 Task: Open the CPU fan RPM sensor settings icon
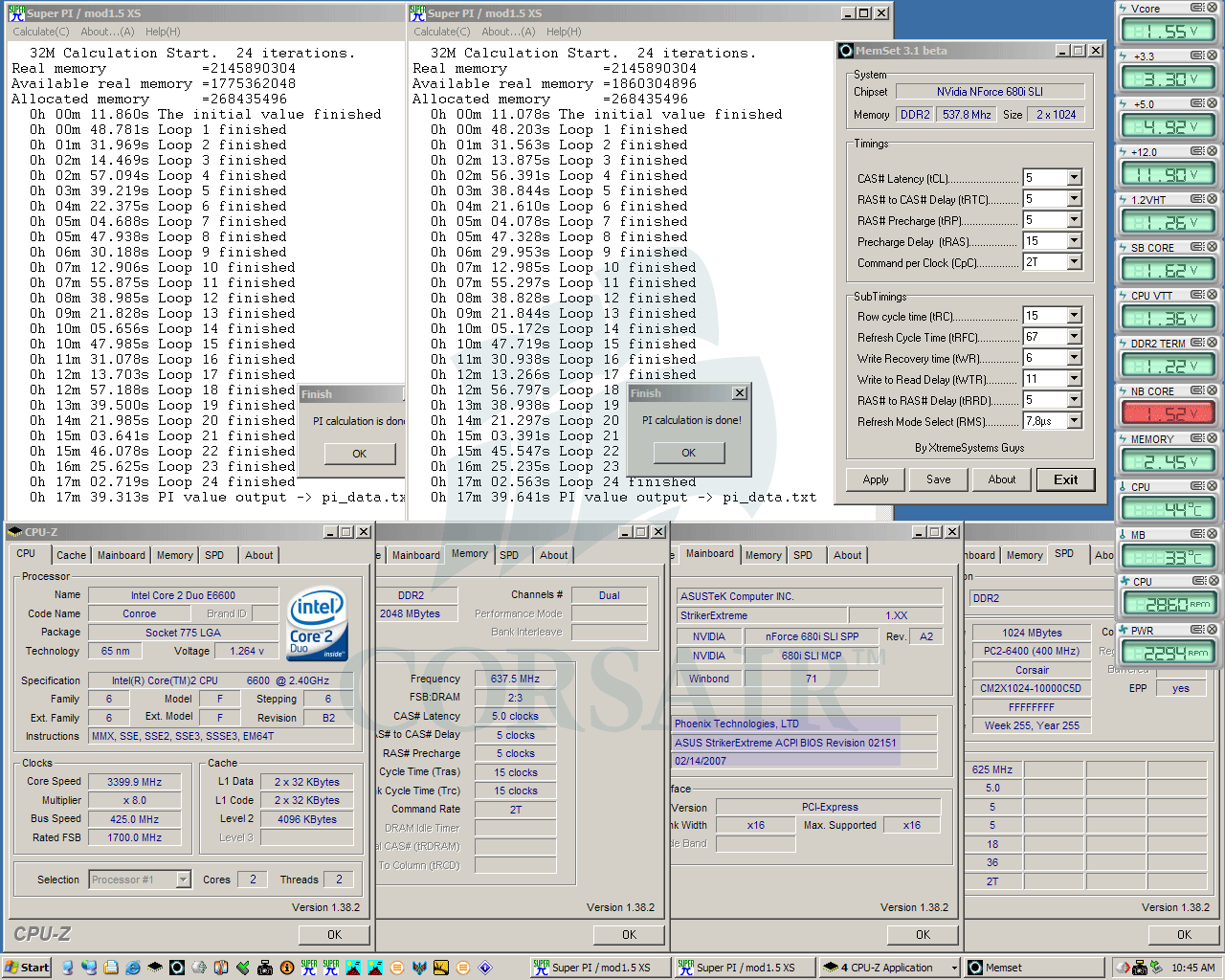[1196, 581]
